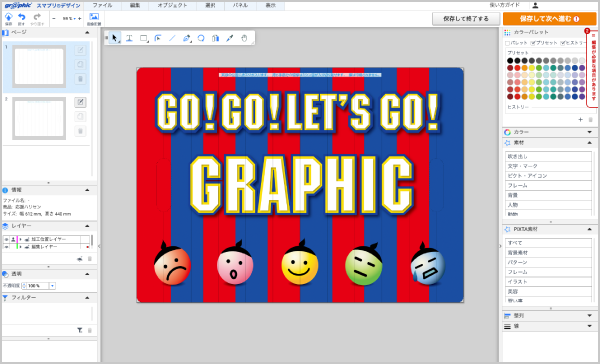Viewport: 600px width, 364px height.
Task: Click 保存して次へ進む orange button
Action: (549, 19)
